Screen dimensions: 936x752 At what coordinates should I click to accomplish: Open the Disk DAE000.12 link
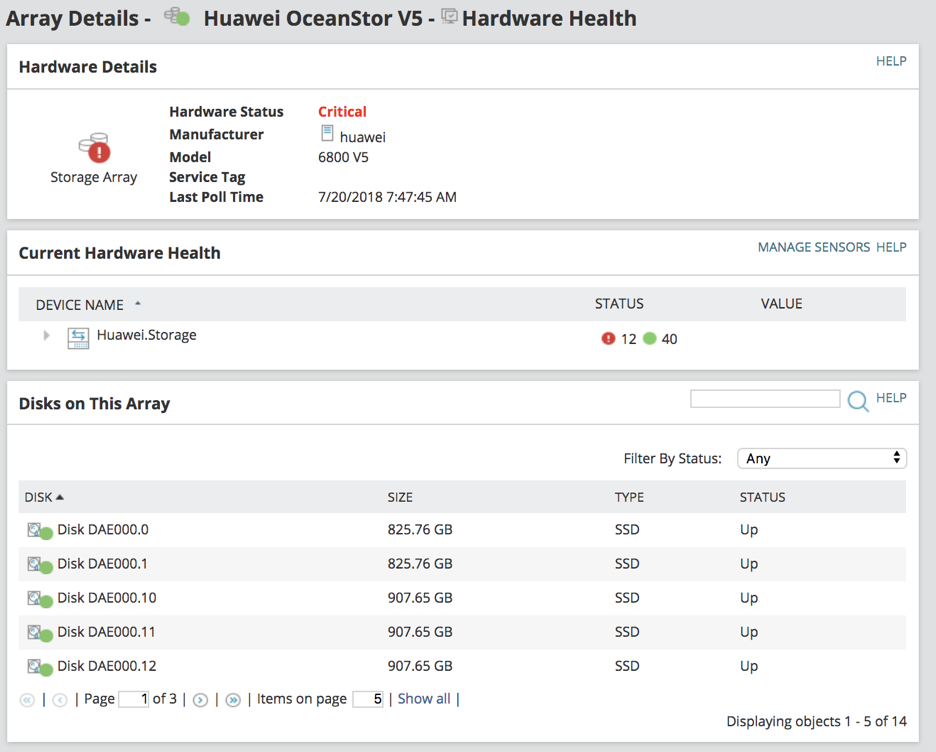107,665
